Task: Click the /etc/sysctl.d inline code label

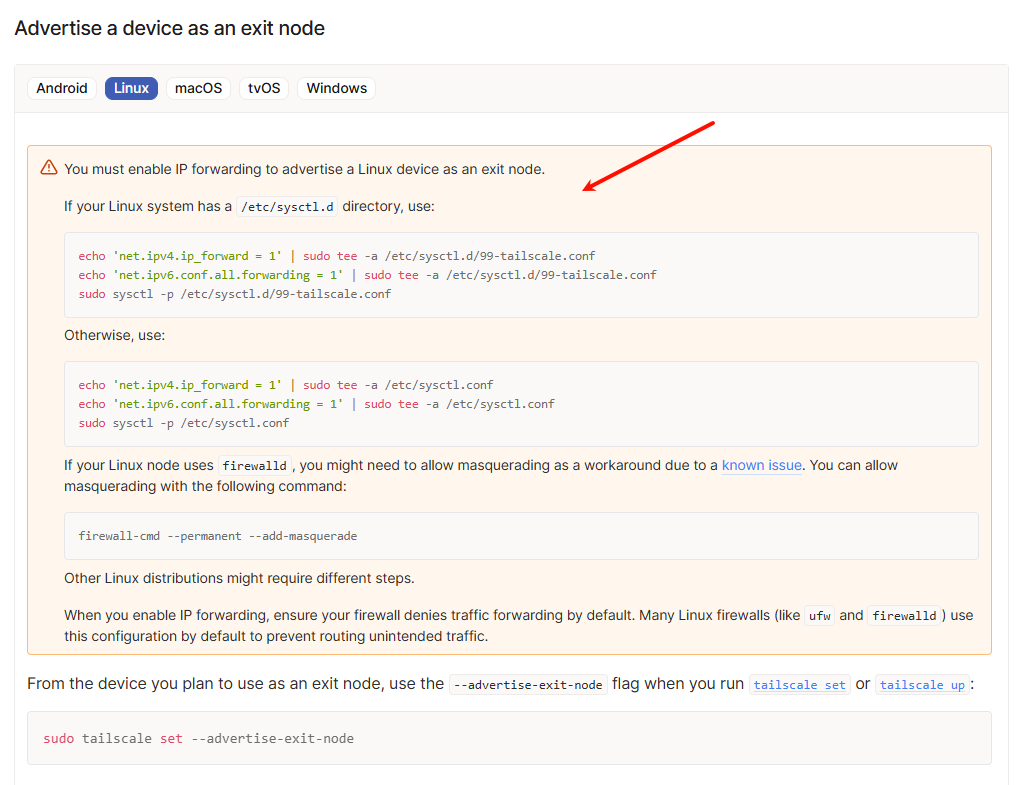Action: pos(287,207)
